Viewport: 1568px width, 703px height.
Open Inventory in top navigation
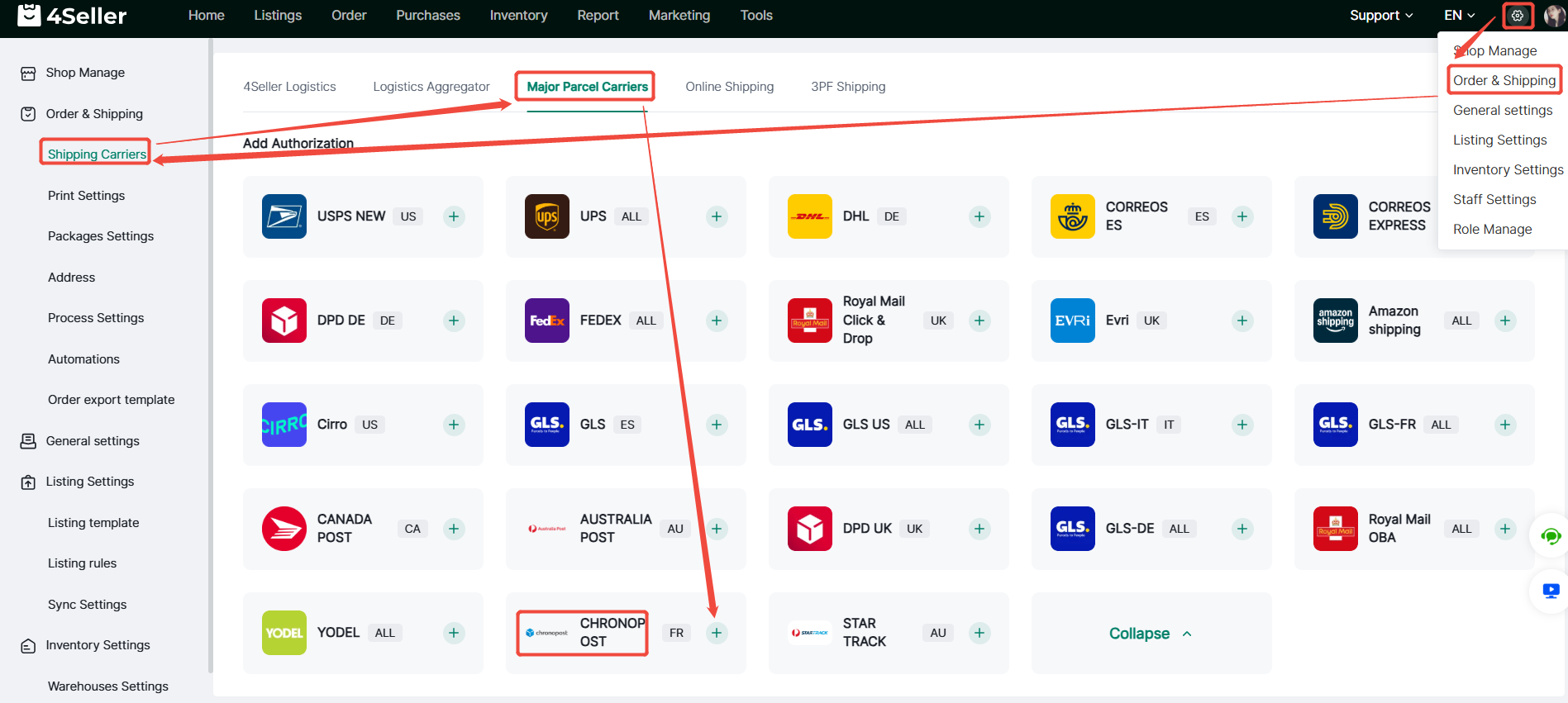[x=518, y=15]
